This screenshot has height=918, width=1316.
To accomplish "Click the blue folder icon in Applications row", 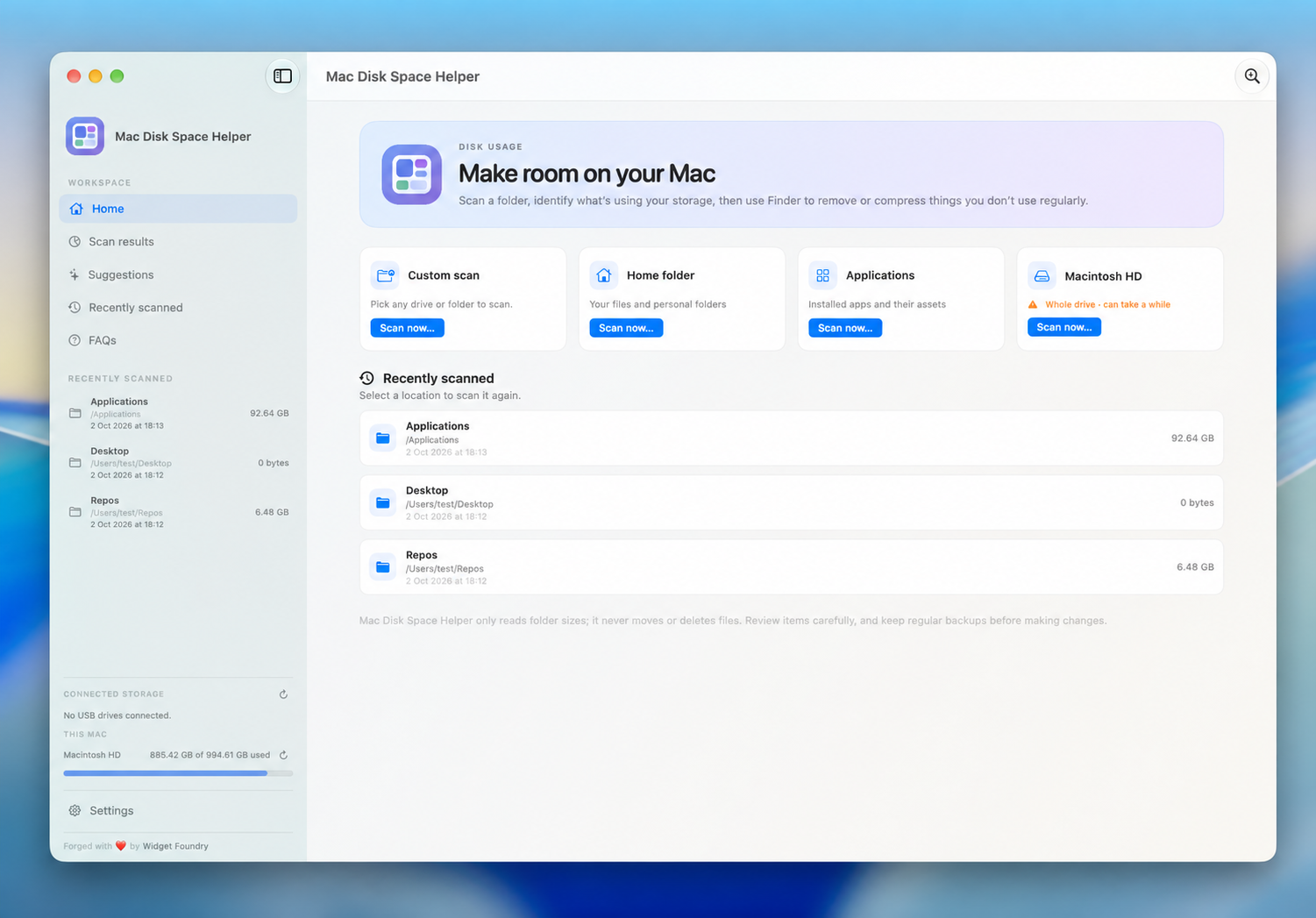I will point(383,438).
